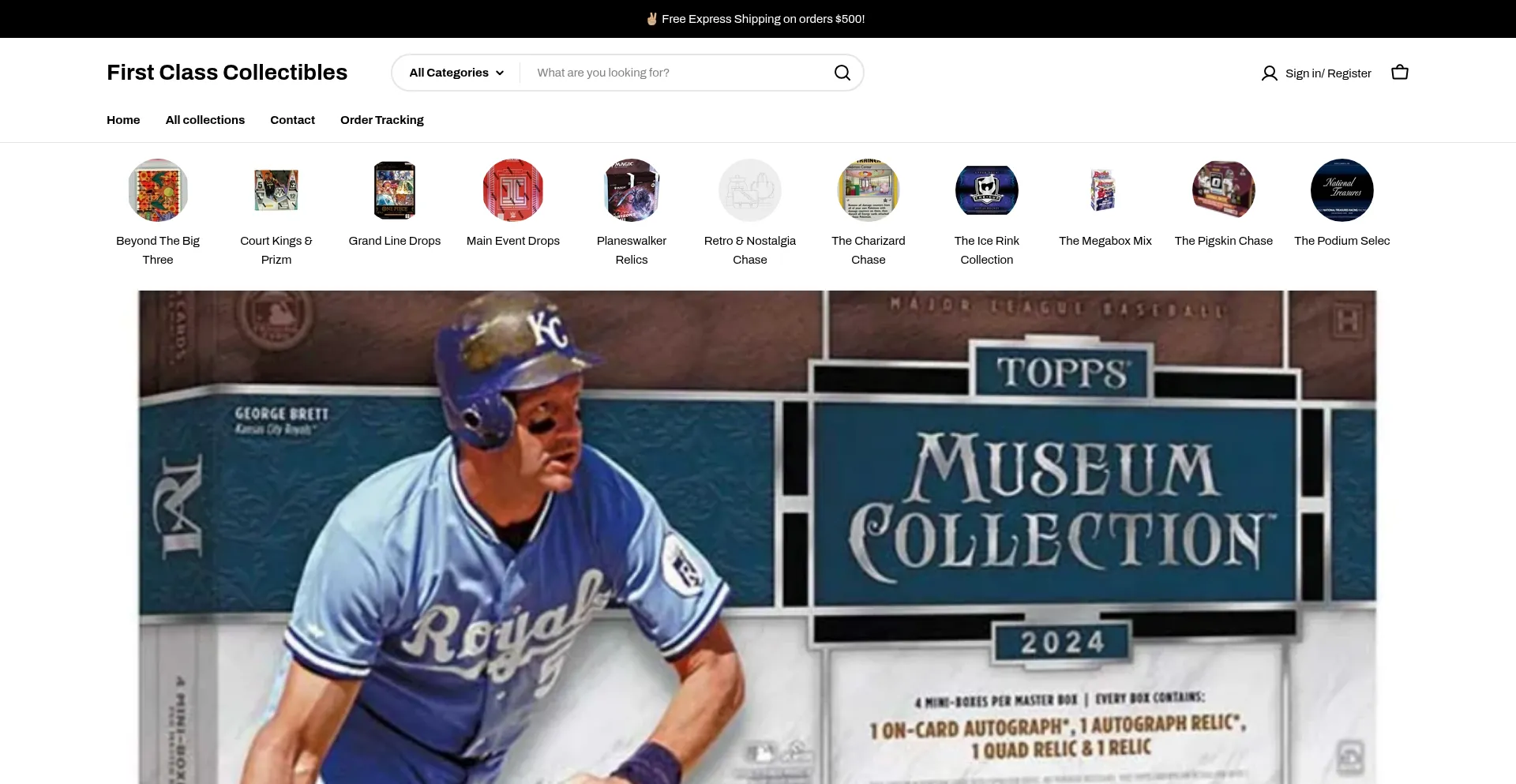
Task: Click the Retro & Nostalgia Chase label
Action: tap(750, 250)
